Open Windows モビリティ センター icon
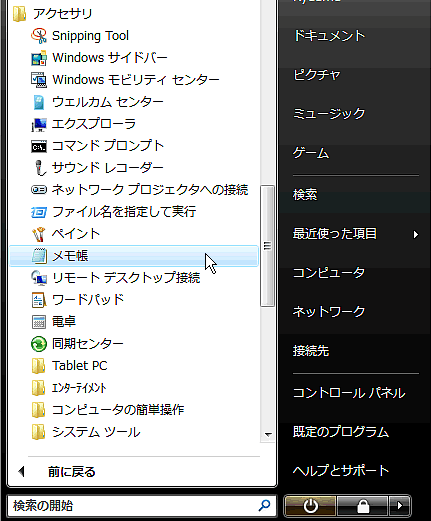 tap(39, 80)
